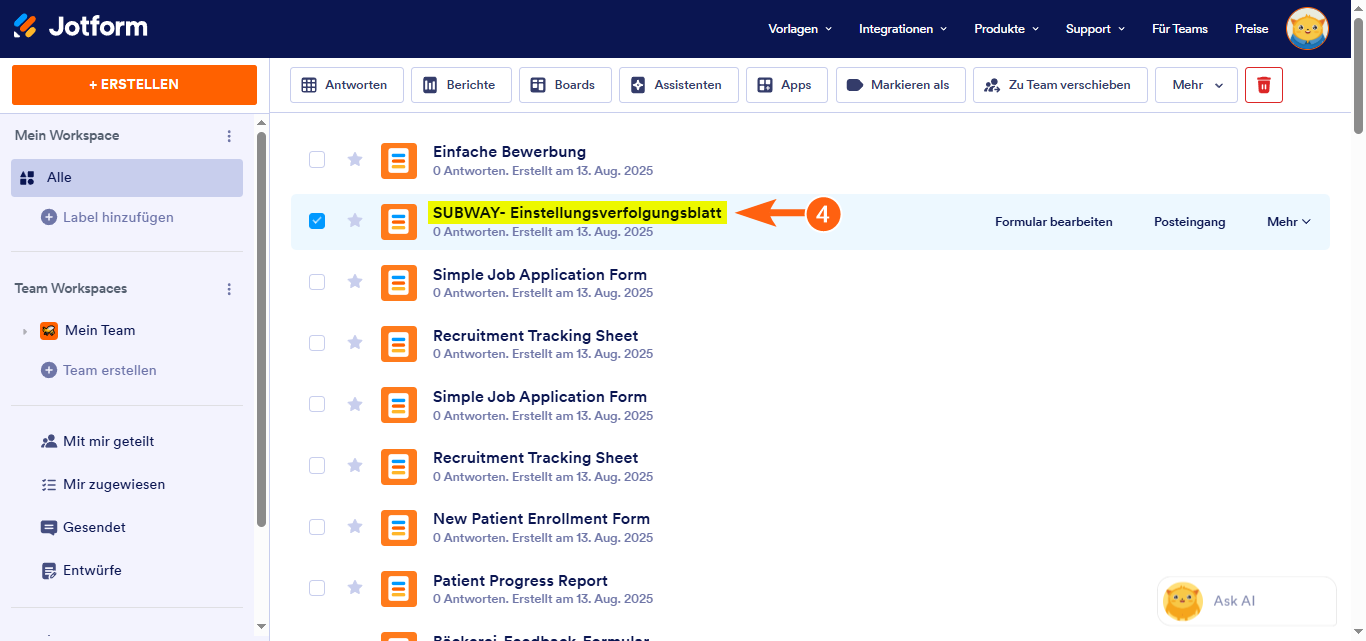
Task: Open Team Workspaces three-dot options
Action: tap(229, 289)
